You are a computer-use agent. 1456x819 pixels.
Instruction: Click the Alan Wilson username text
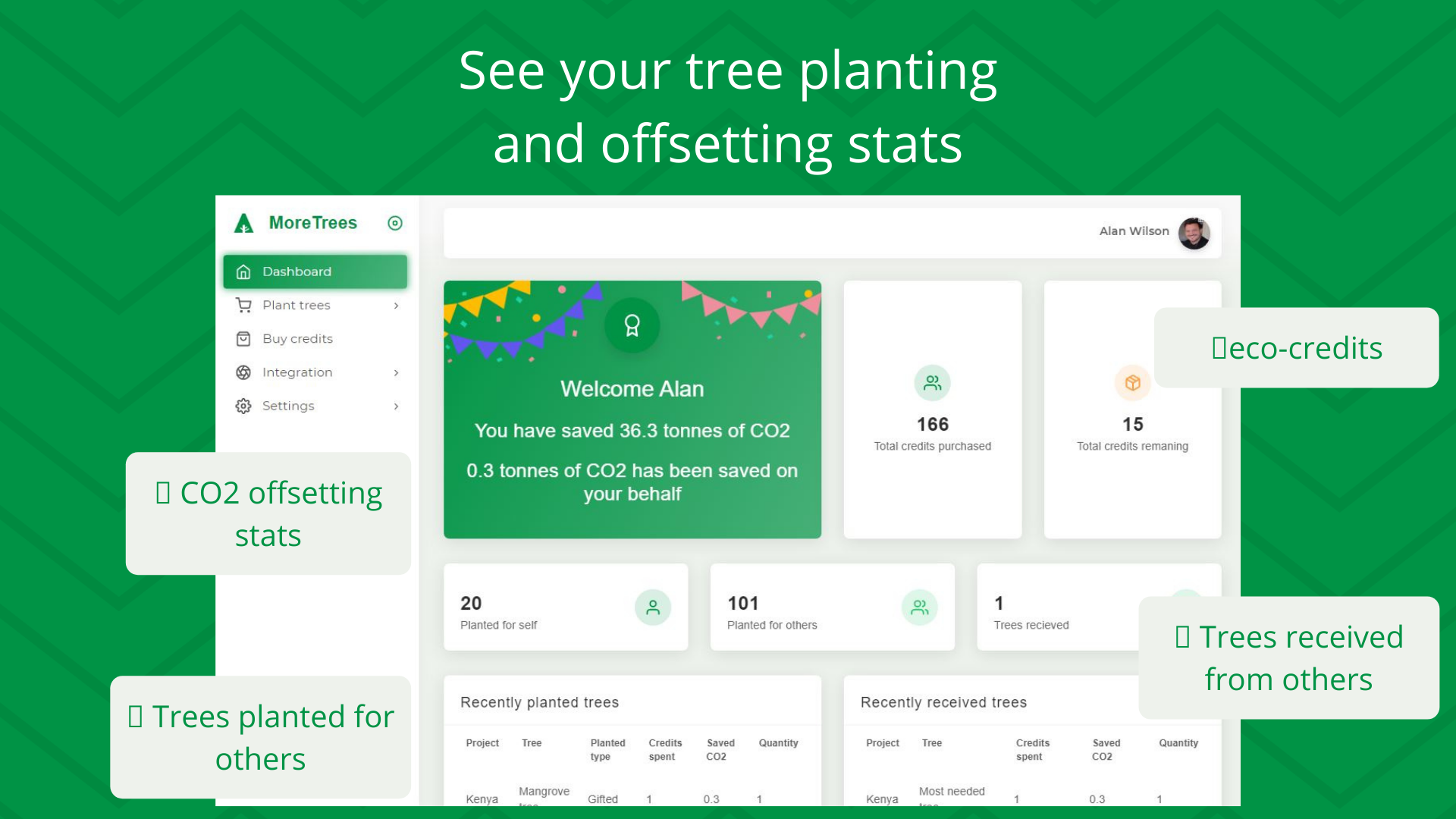(1134, 231)
